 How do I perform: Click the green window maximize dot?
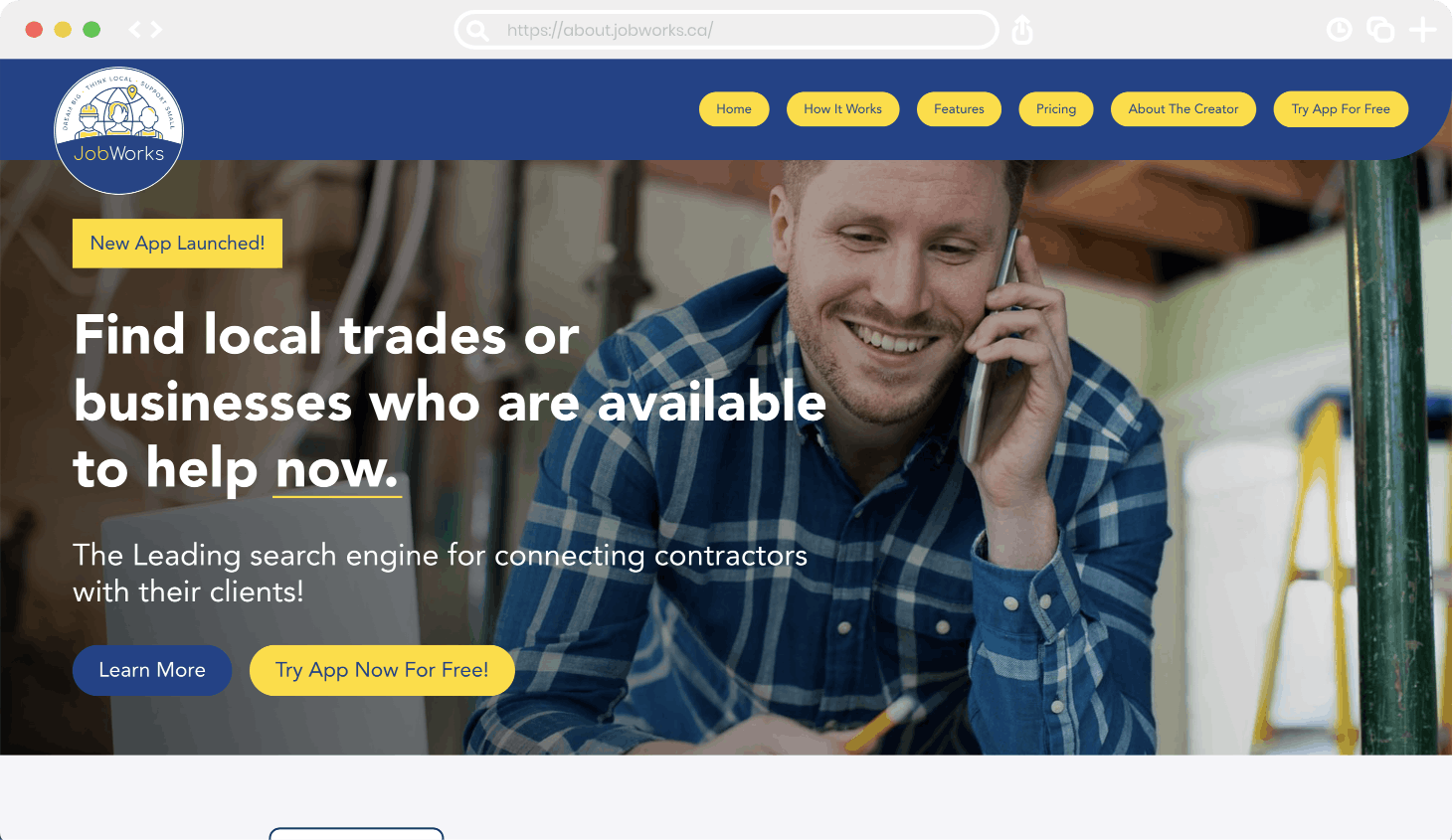coord(91,30)
